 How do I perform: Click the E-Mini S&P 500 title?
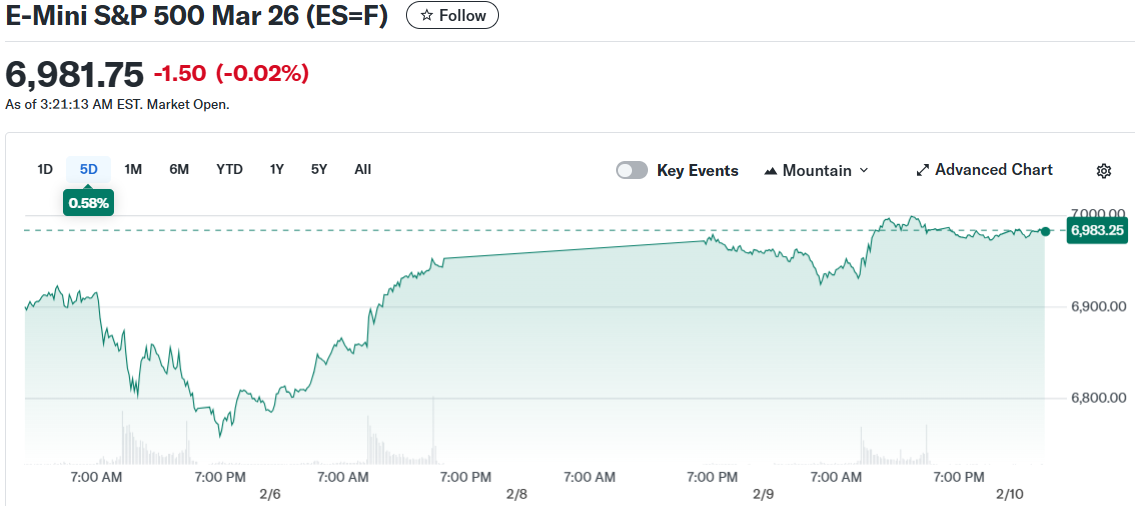pyautogui.click(x=197, y=16)
